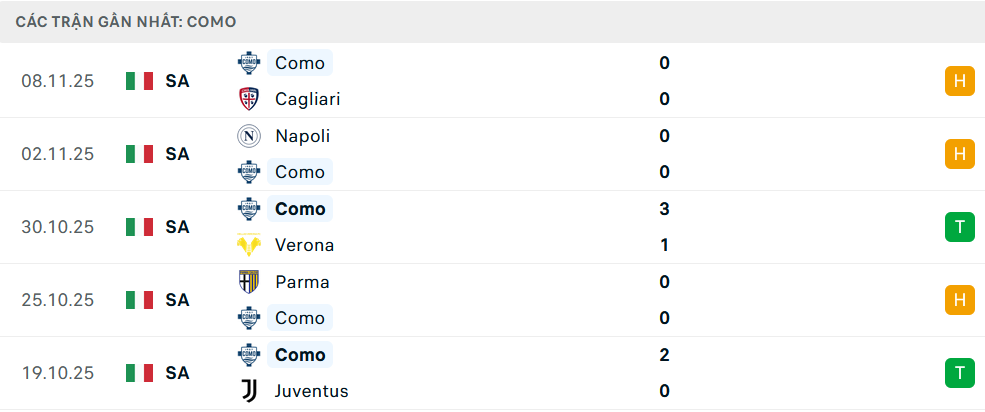
Task: Click the Verona club crest icon
Action: coord(248,245)
